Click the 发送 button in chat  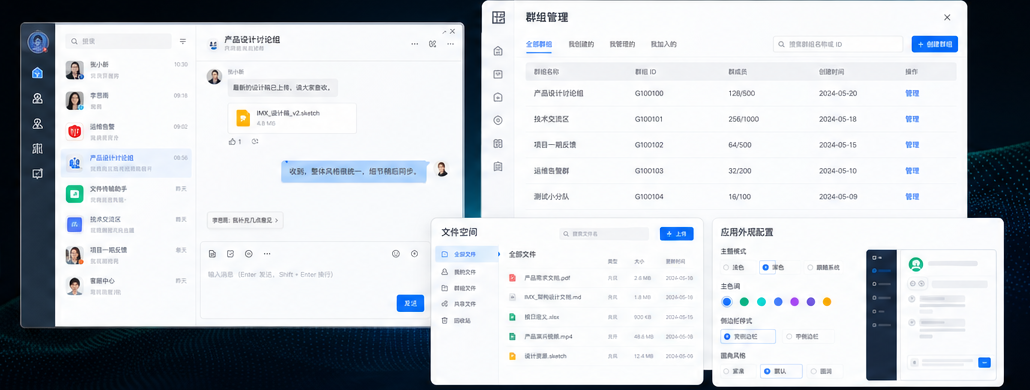(410, 303)
